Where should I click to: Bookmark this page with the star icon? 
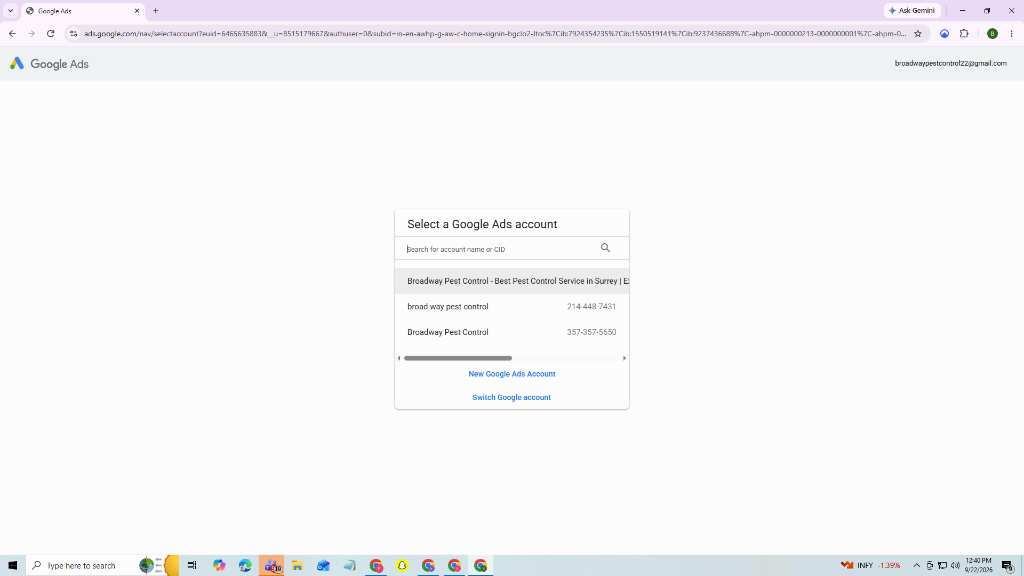coord(918,33)
